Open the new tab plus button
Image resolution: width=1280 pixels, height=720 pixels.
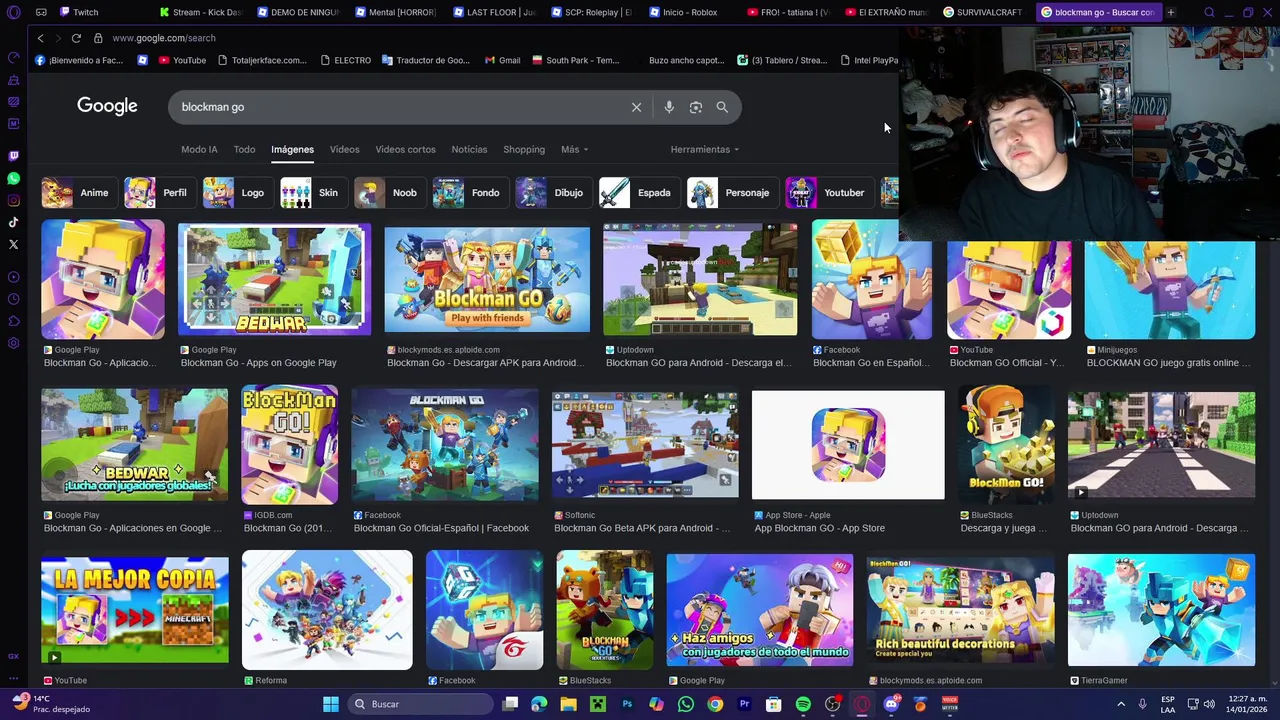pos(1170,12)
